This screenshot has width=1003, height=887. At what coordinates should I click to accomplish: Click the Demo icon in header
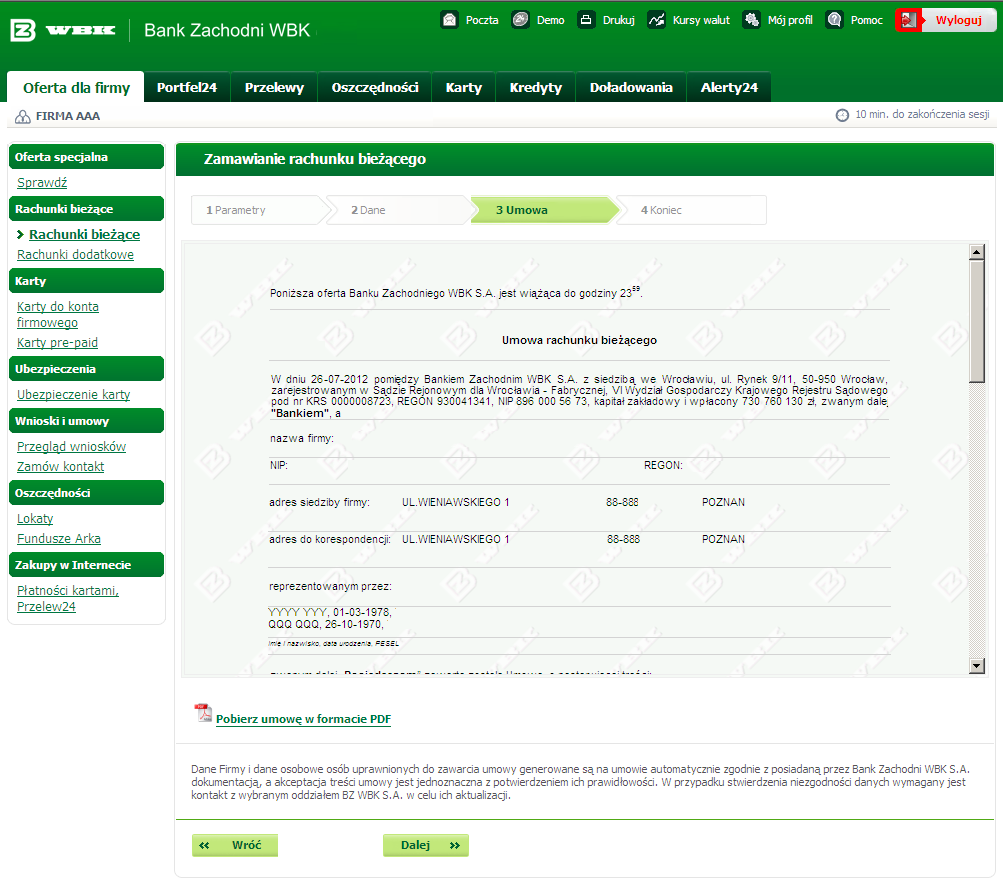pyautogui.click(x=521, y=20)
